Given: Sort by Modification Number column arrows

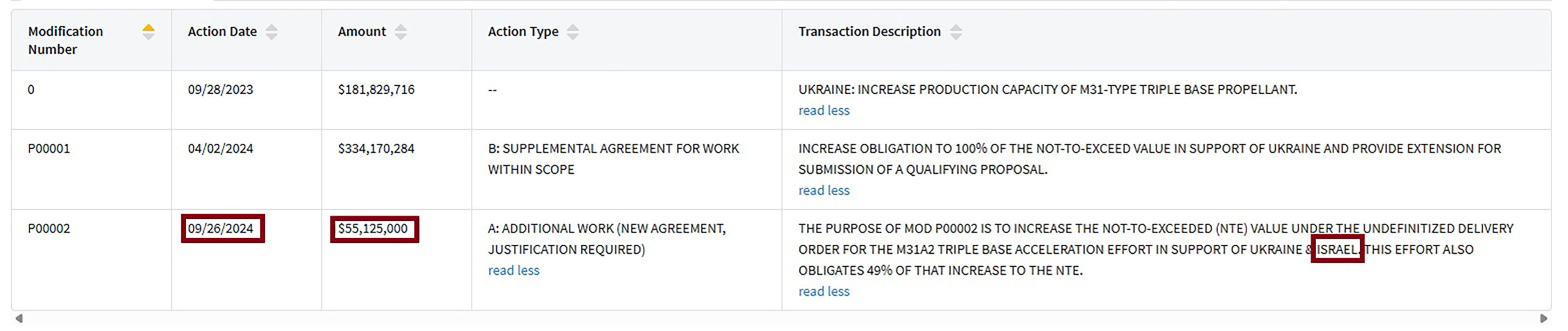Looking at the screenshot, I should pyautogui.click(x=148, y=32).
